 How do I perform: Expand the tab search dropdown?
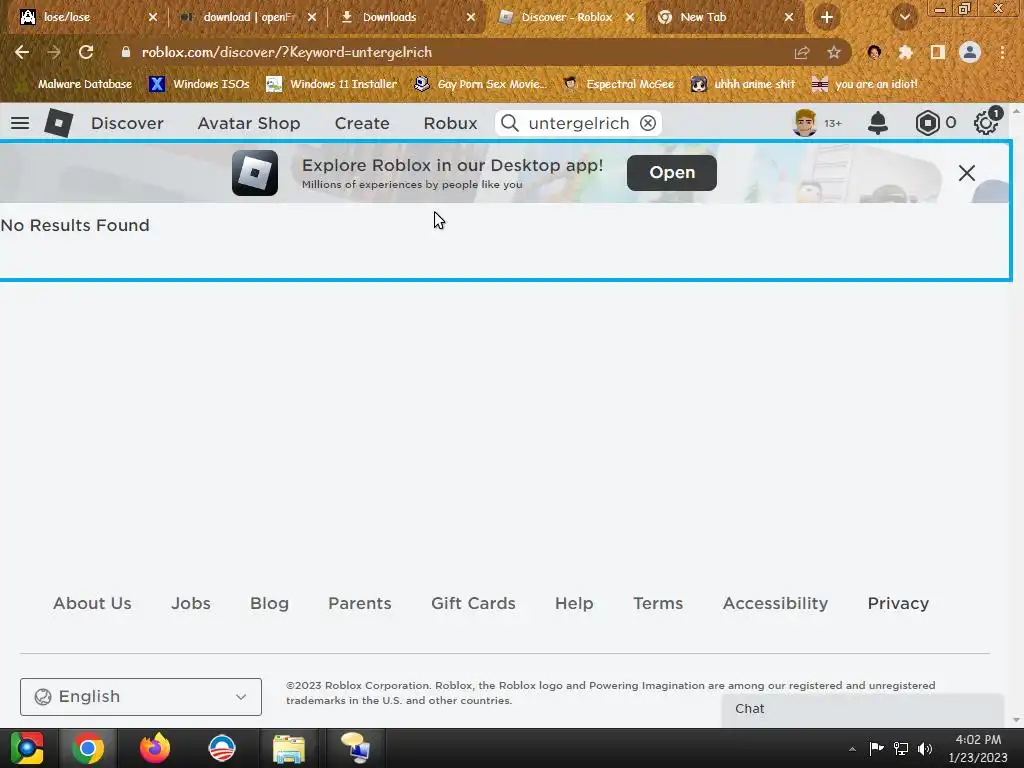[x=904, y=18]
